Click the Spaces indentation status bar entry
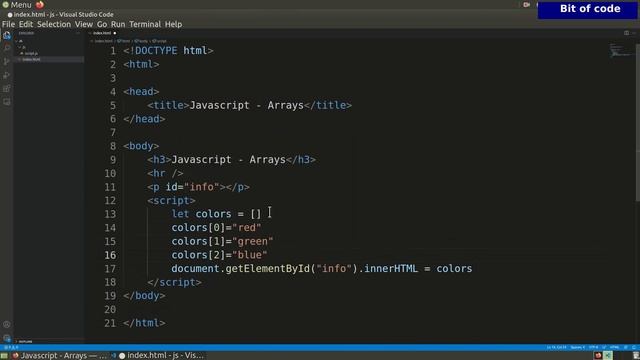 (x=578, y=348)
